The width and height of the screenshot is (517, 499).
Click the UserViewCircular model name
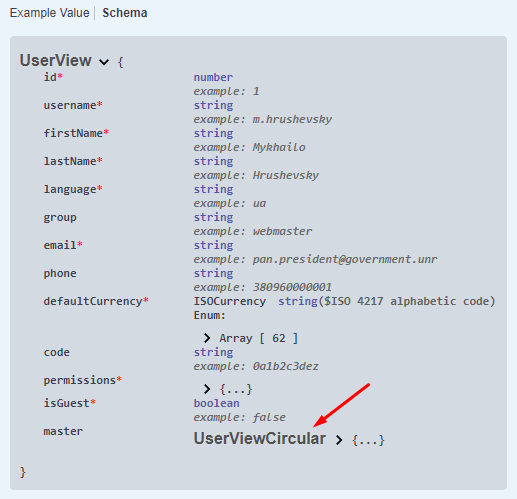(x=260, y=439)
